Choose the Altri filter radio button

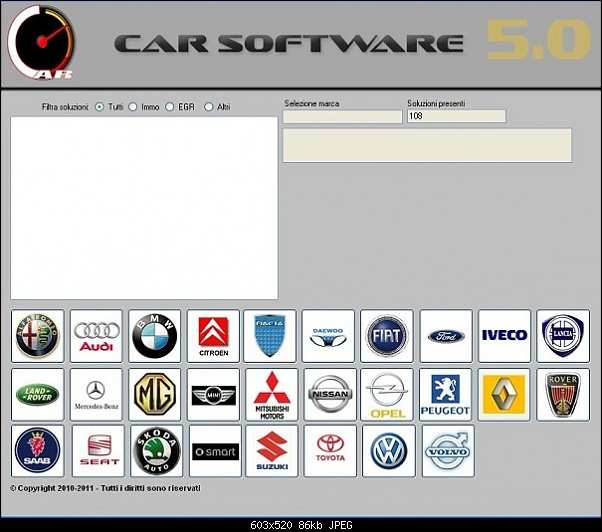tap(208, 107)
